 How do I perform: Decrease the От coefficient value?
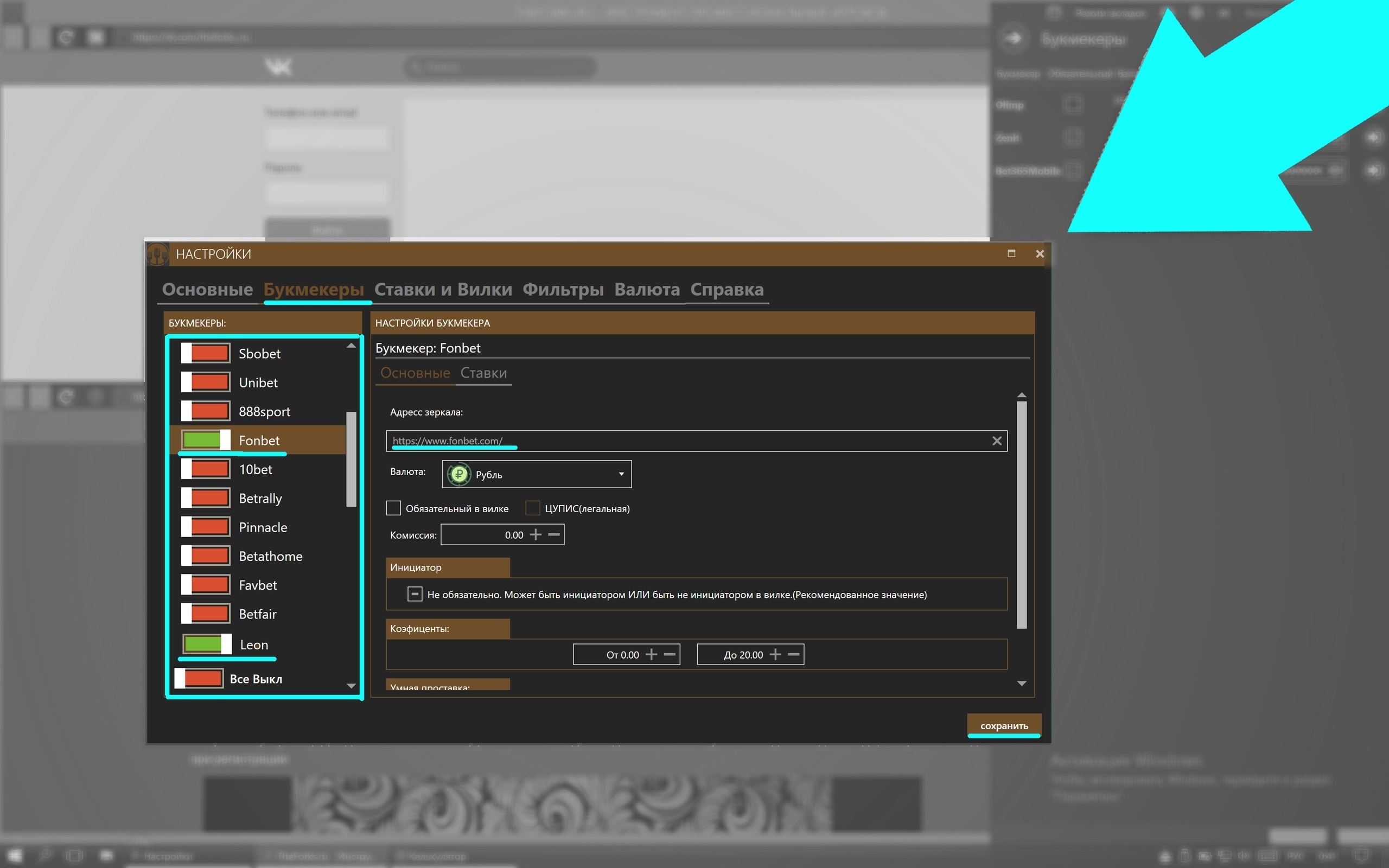pos(670,654)
